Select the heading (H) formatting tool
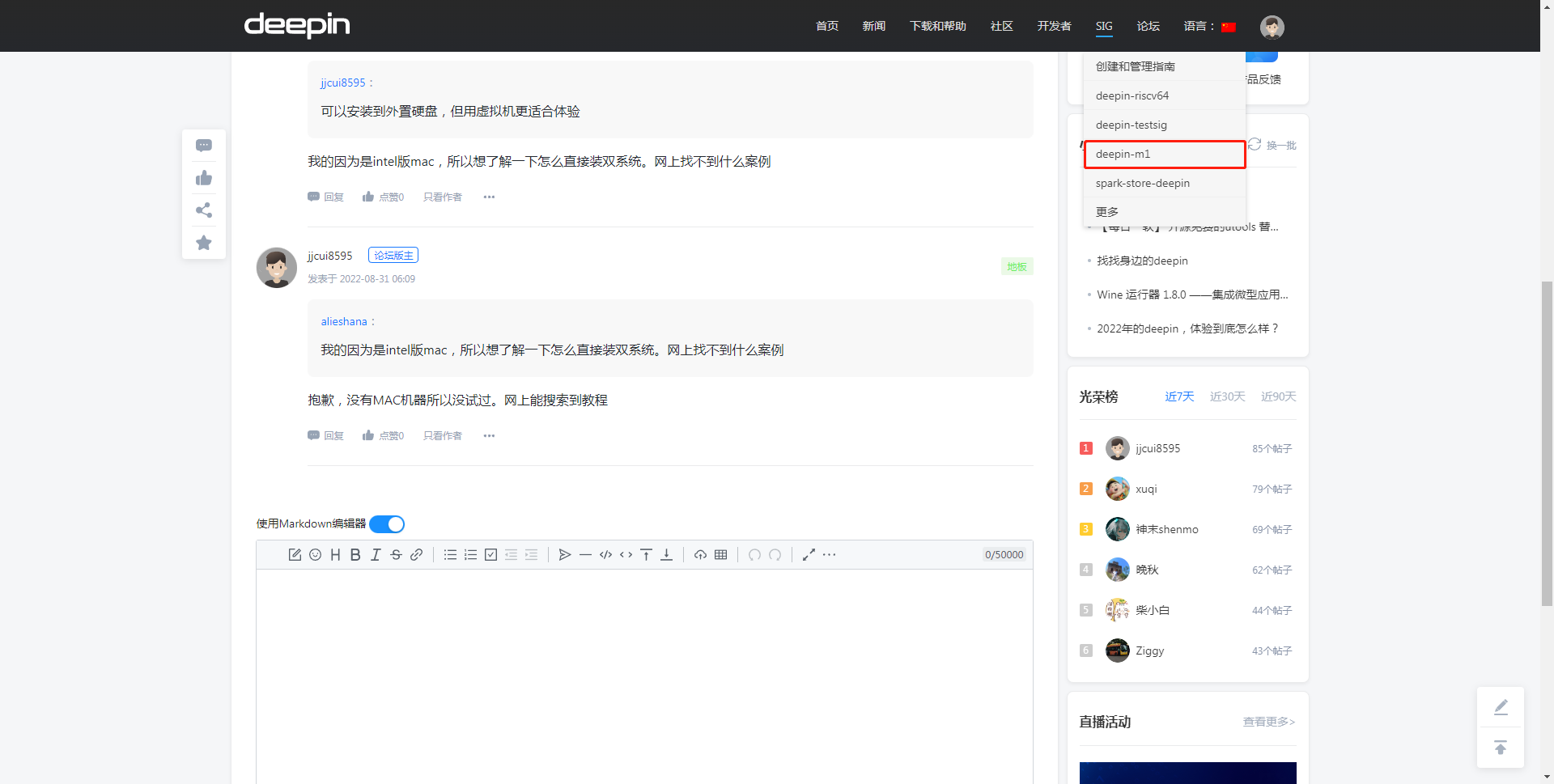Viewport: 1554px width, 784px height. point(335,554)
